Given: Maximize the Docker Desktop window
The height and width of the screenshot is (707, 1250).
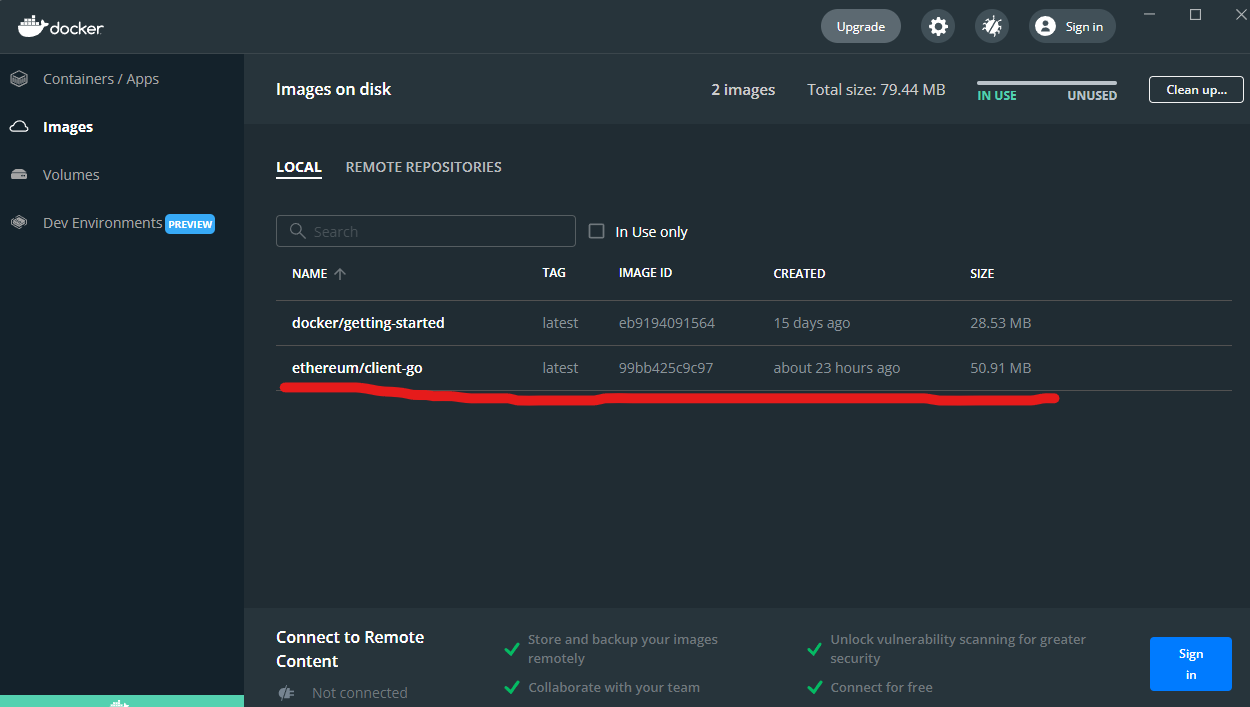Looking at the screenshot, I should click(1195, 14).
